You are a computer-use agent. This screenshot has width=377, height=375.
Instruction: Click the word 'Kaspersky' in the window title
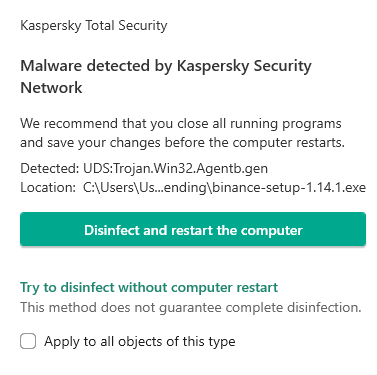coord(50,26)
